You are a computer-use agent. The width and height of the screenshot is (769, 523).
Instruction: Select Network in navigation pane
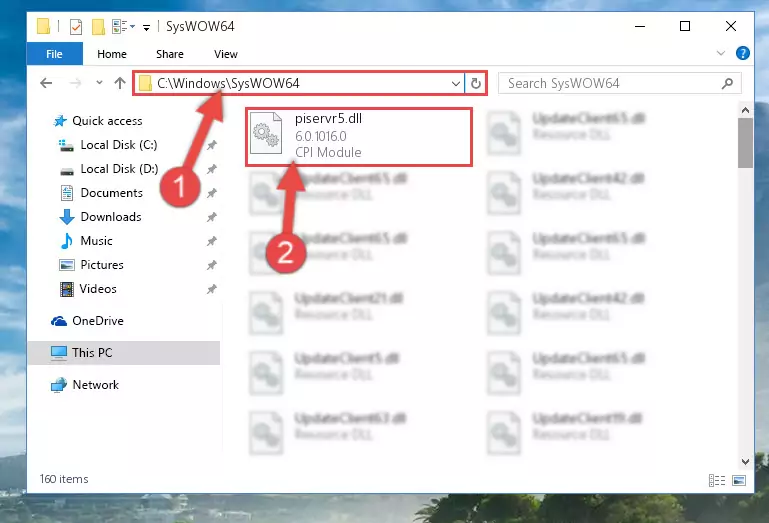[x=96, y=385]
